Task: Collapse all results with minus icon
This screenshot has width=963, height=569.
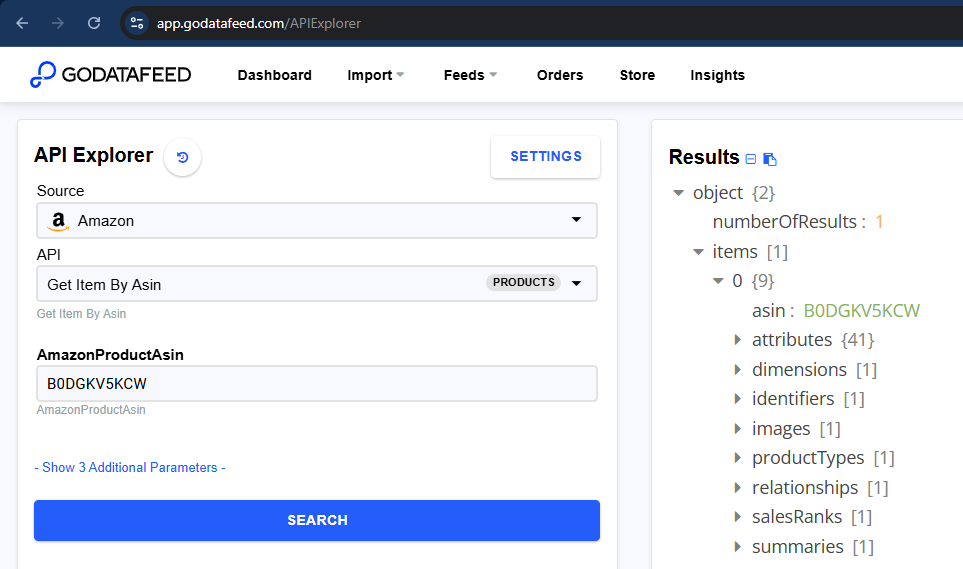Action: (751, 159)
